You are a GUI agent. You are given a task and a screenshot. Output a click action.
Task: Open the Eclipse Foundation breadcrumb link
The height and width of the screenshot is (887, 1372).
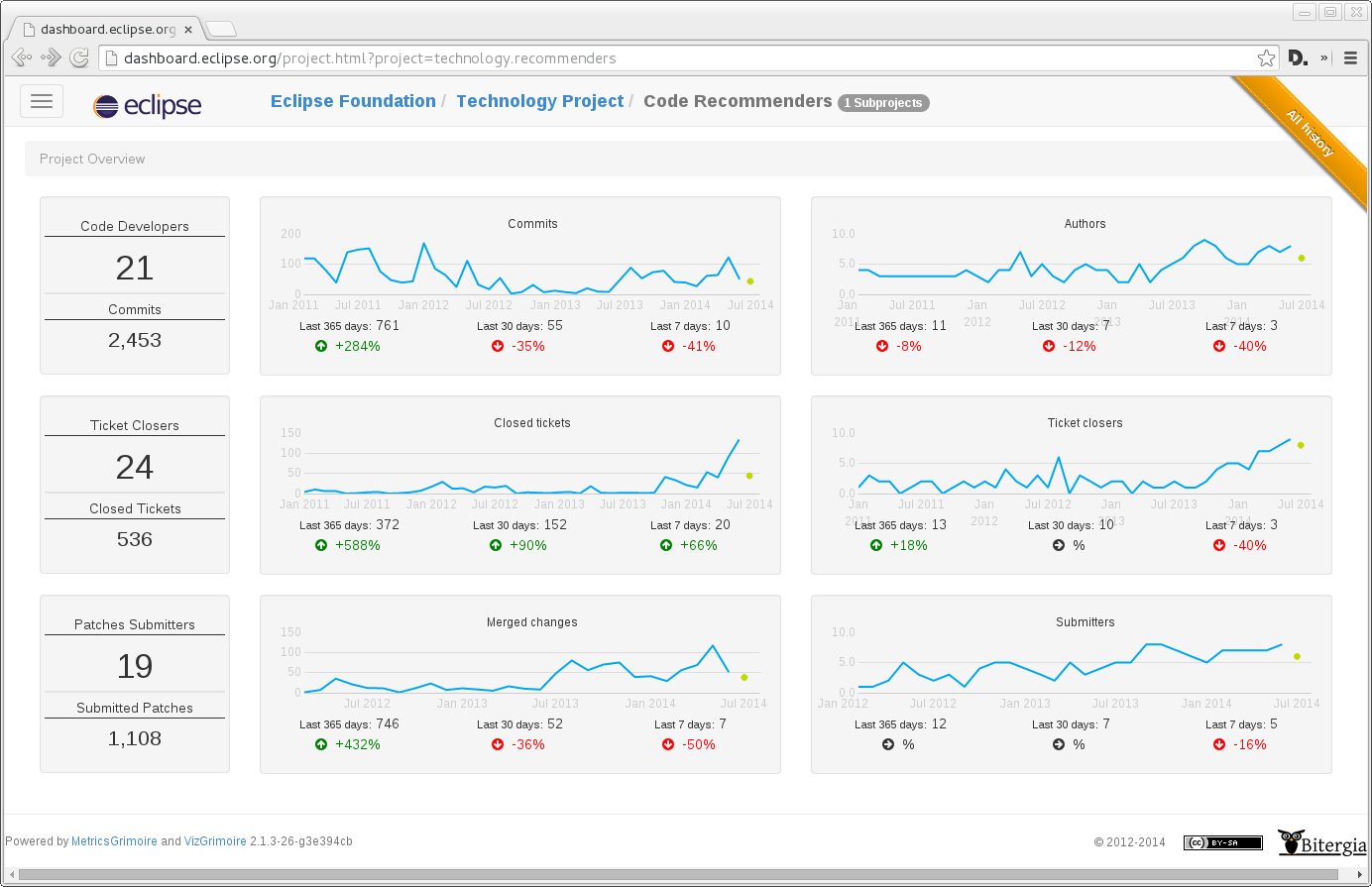tap(353, 101)
